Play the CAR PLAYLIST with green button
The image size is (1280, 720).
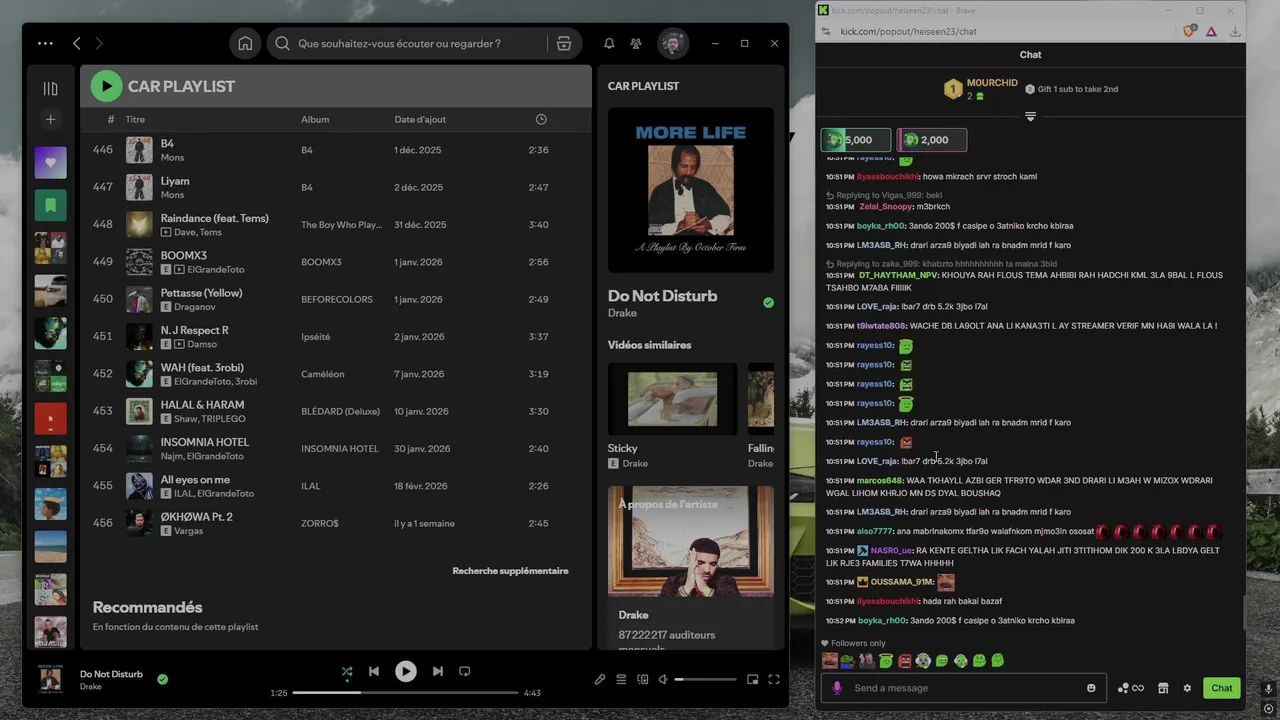107,86
